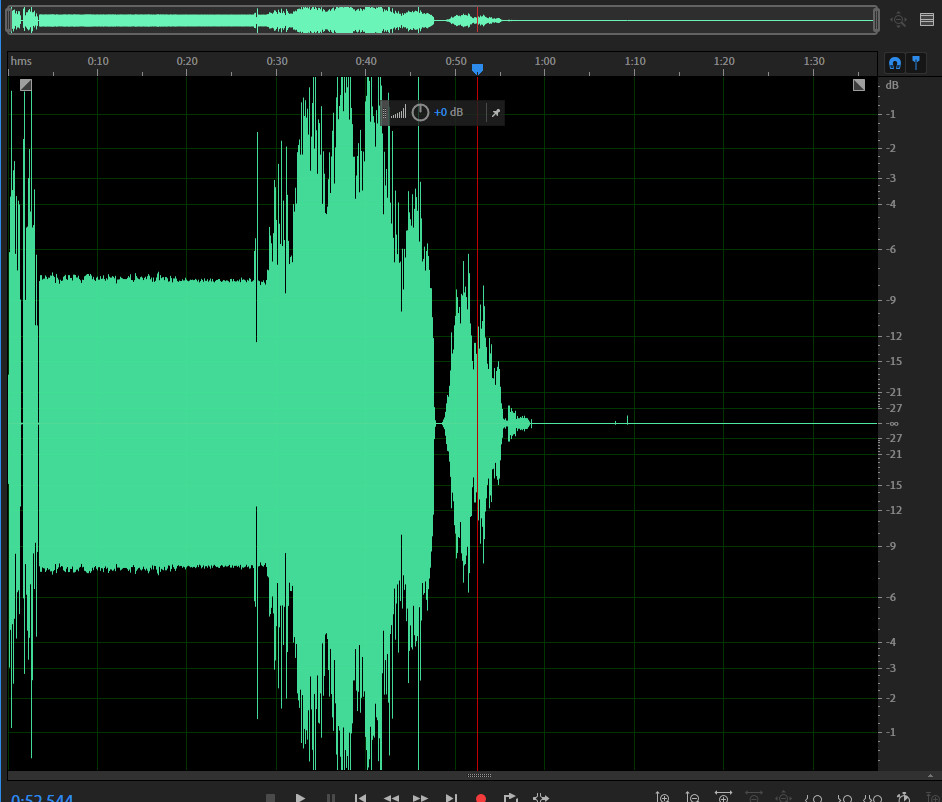The image size is (942, 802).
Task: Click the dB amplitude scale label
Action: coord(892,85)
